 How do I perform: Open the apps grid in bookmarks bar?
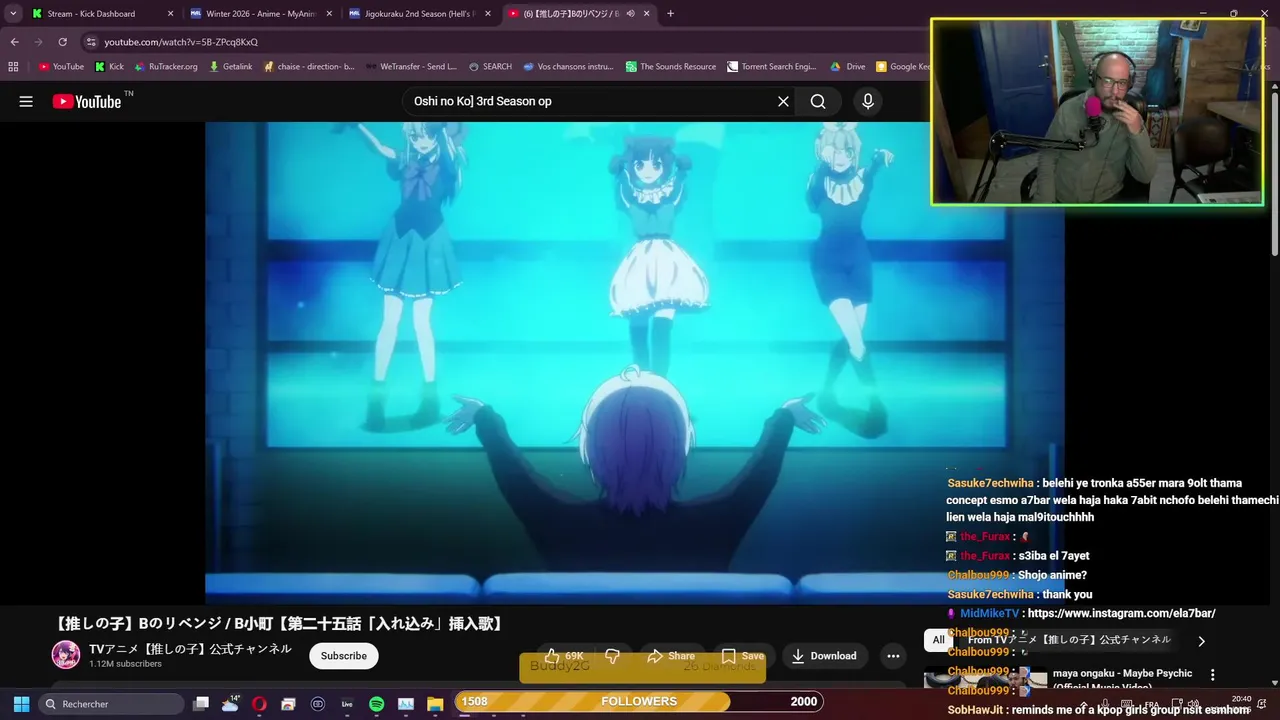[x=13, y=67]
